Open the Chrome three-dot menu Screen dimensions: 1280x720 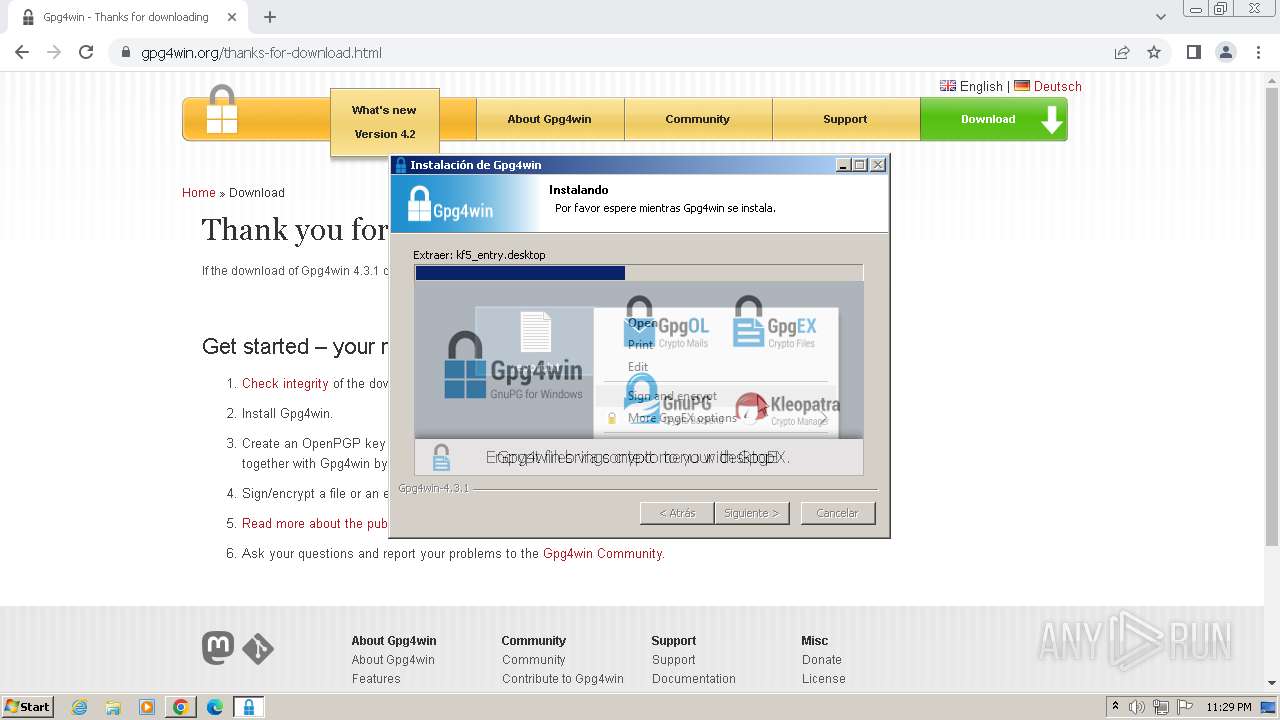pyautogui.click(x=1259, y=52)
